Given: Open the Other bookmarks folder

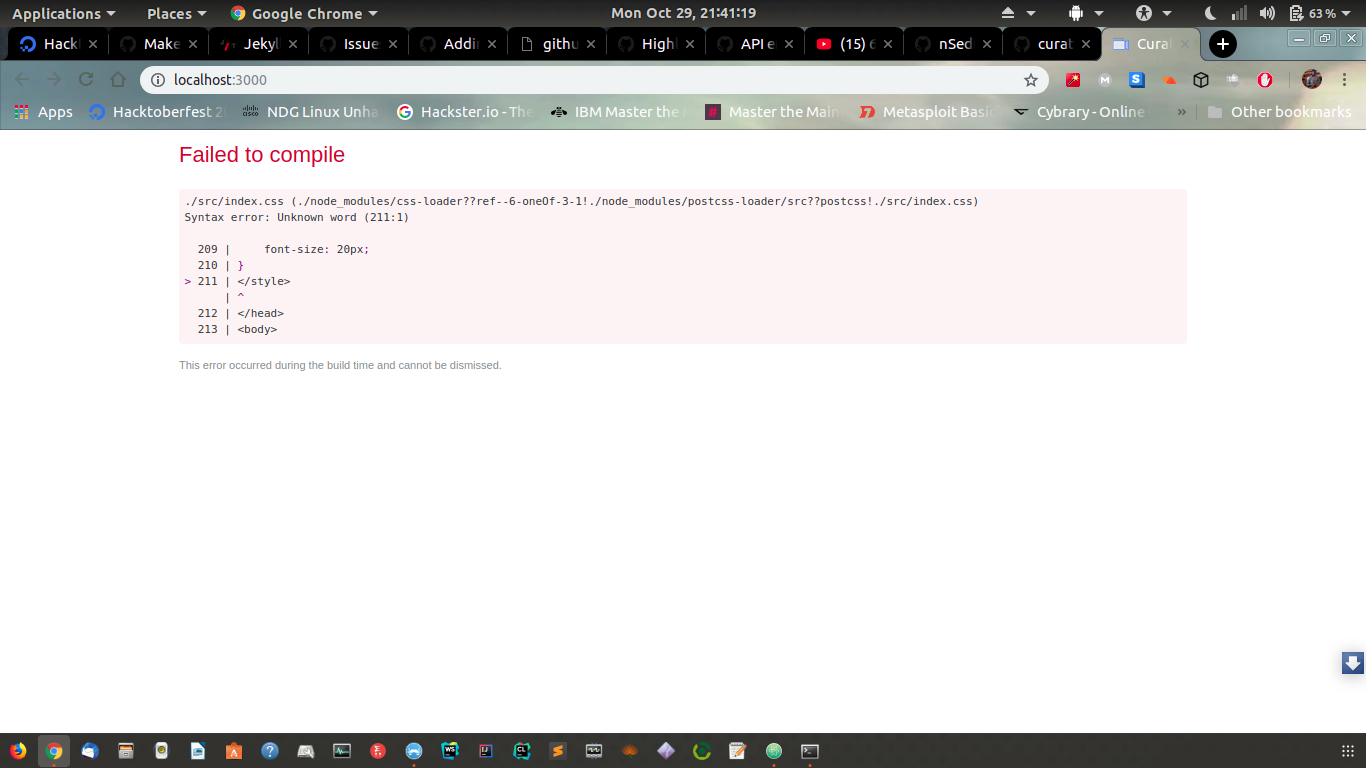Looking at the screenshot, I should 1279,112.
